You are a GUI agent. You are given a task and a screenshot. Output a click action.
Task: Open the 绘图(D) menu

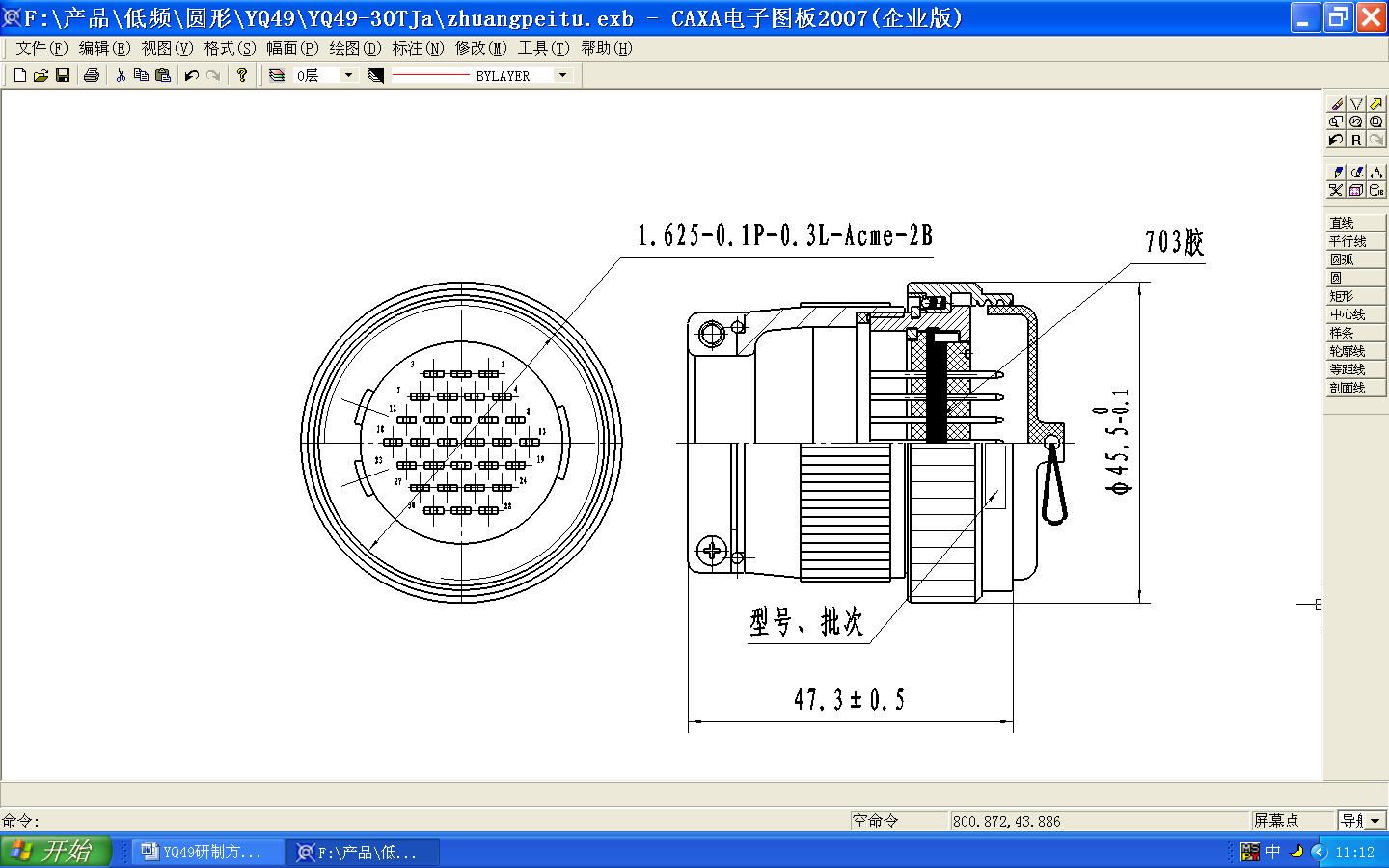[x=355, y=48]
